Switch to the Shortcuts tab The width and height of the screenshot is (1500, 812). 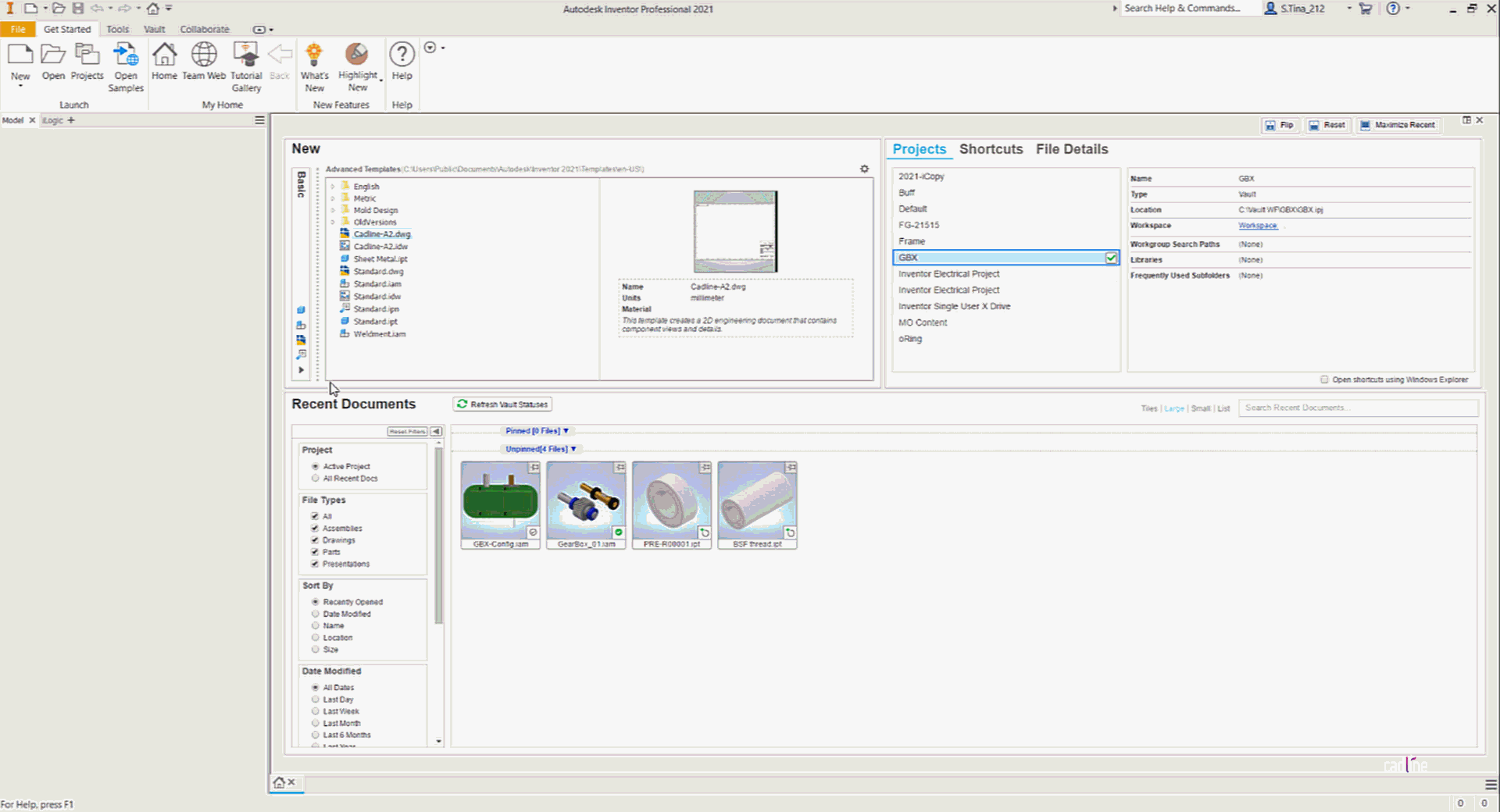[x=991, y=149]
